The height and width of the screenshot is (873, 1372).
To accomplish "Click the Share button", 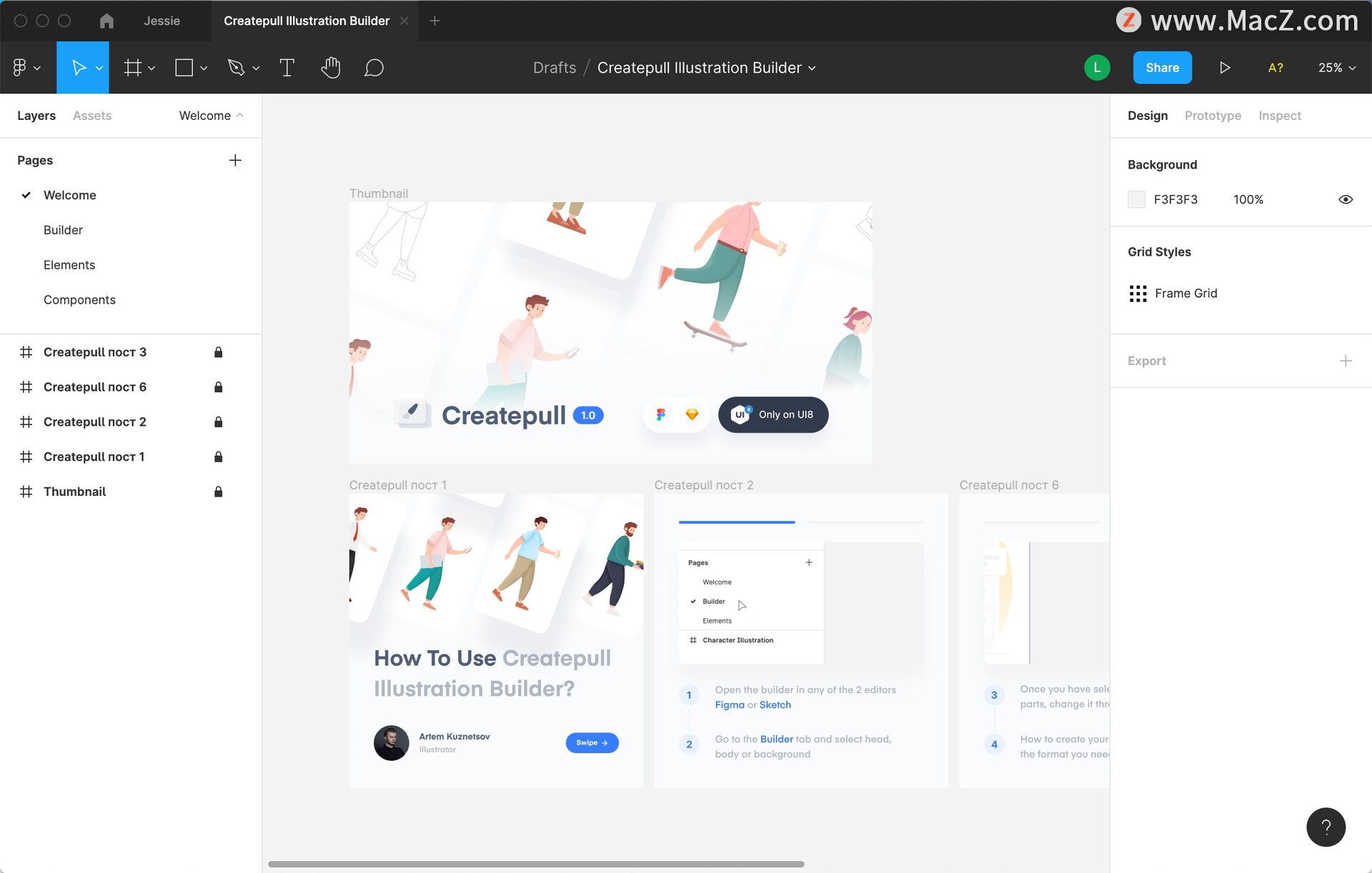I will [x=1163, y=68].
